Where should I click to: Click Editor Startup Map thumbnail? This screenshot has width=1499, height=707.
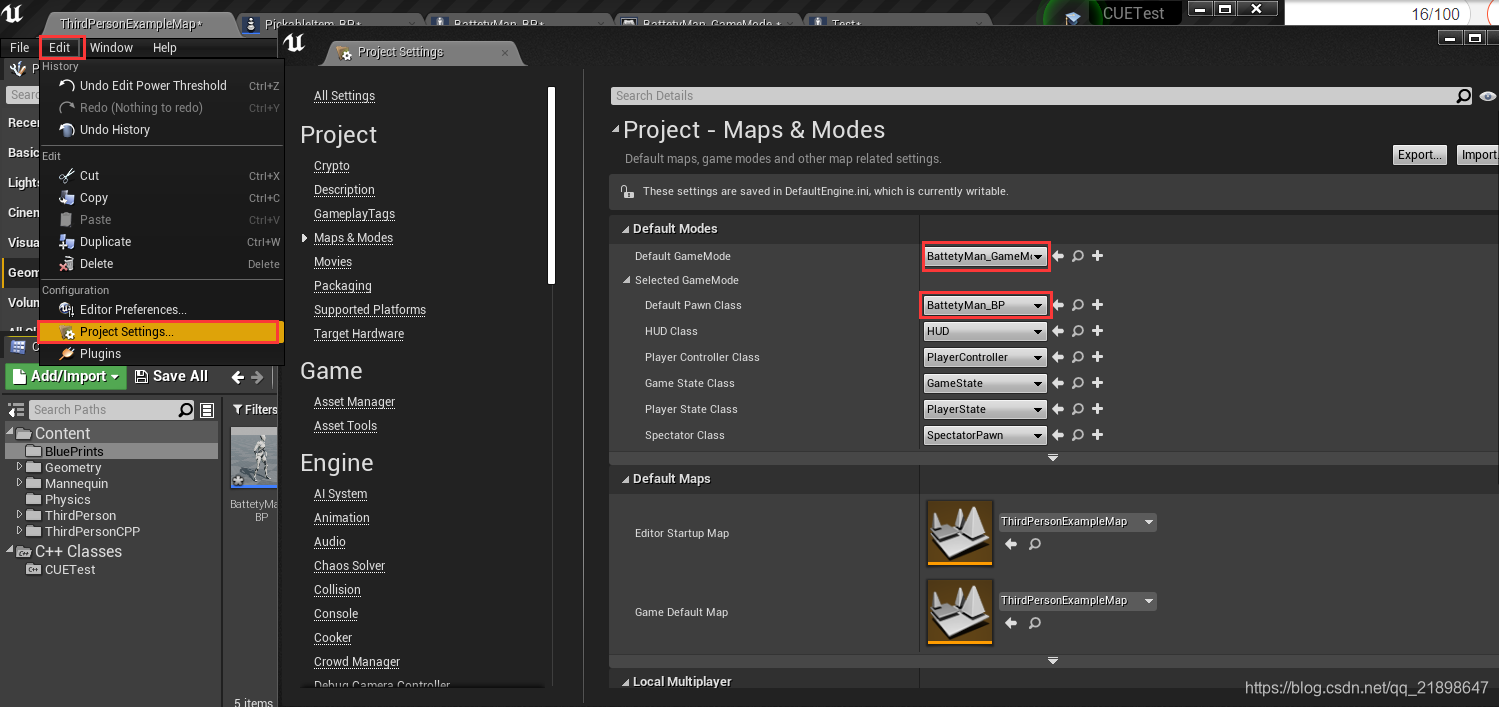[x=960, y=533]
